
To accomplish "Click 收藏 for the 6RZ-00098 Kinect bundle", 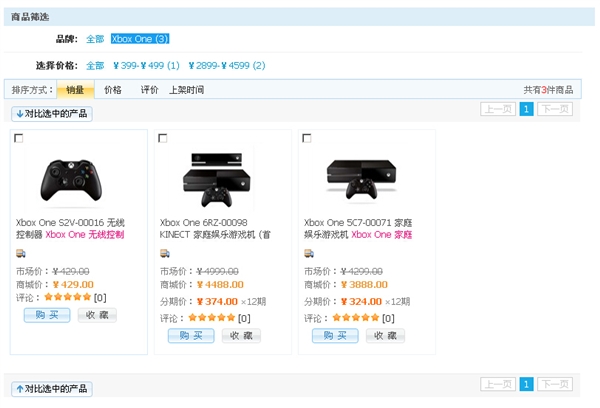I will tap(241, 336).
